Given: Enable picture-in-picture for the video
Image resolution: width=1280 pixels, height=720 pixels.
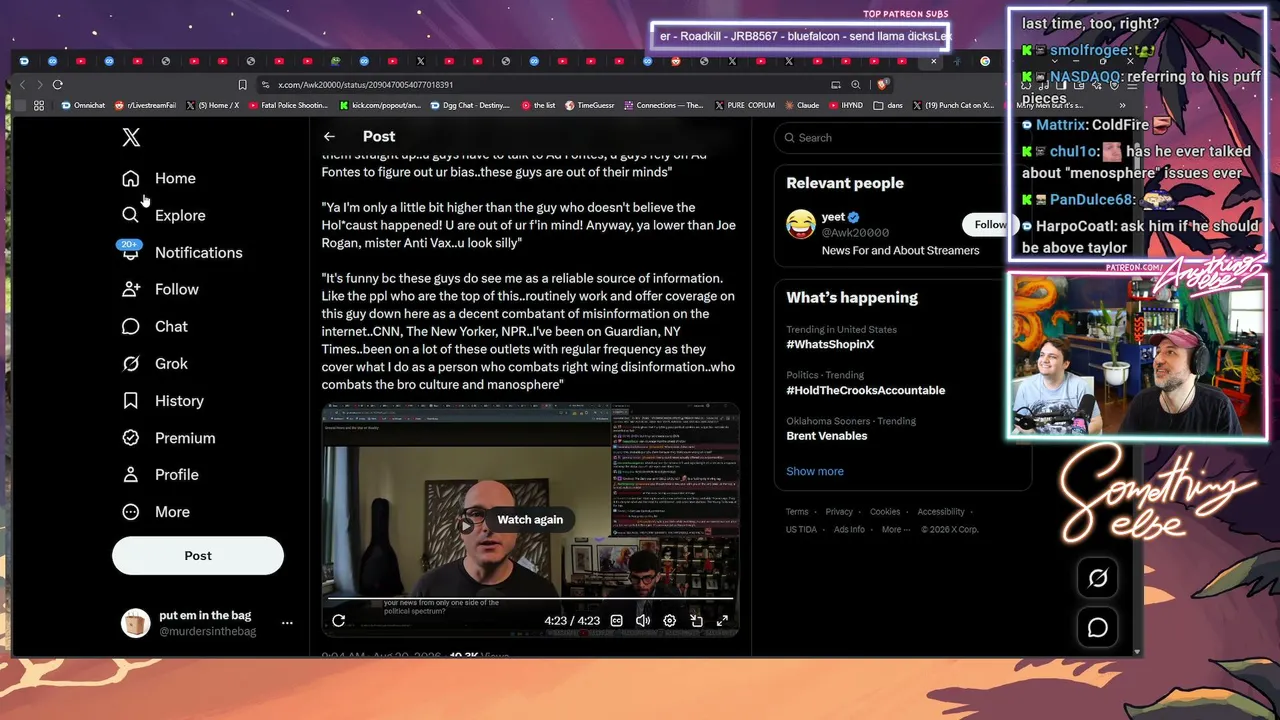Looking at the screenshot, I should click(696, 620).
